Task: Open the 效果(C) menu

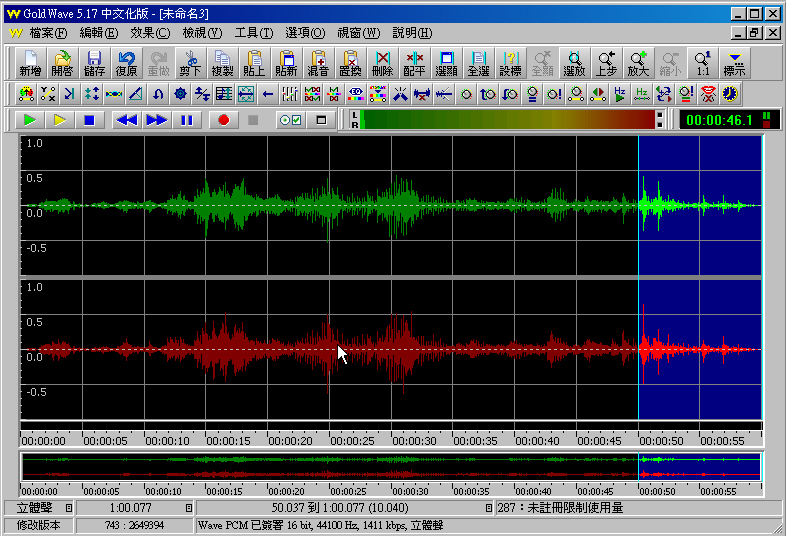Action: (150, 33)
